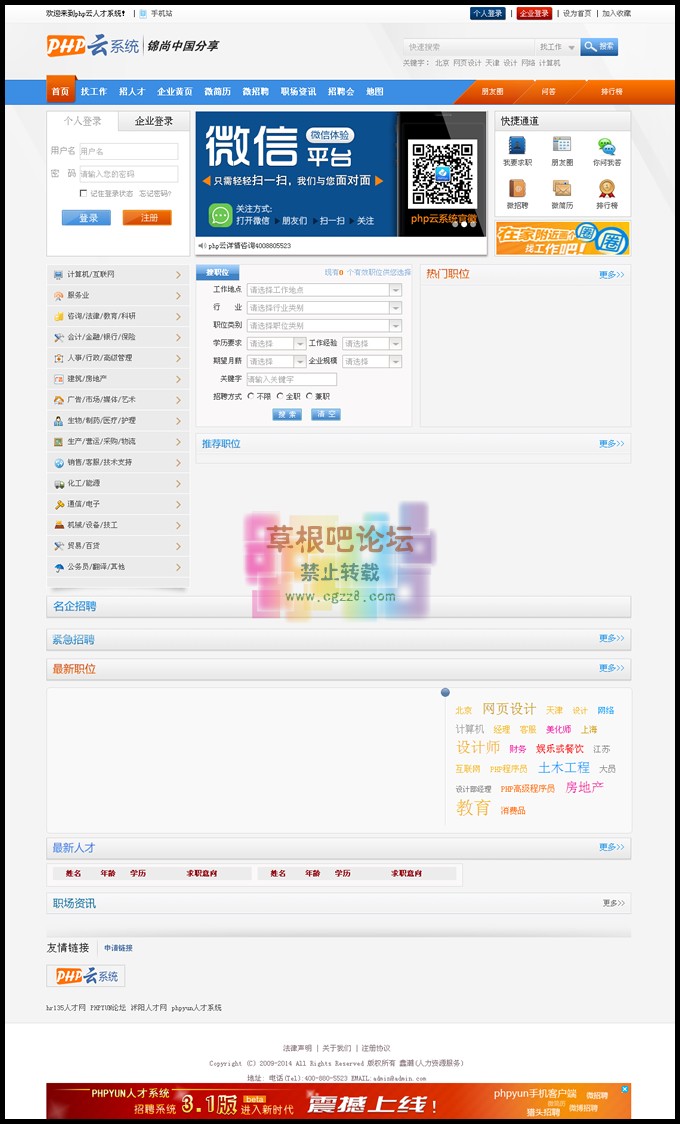
Task: Open 招人才 in navigation bar
Action: pyautogui.click(x=132, y=91)
